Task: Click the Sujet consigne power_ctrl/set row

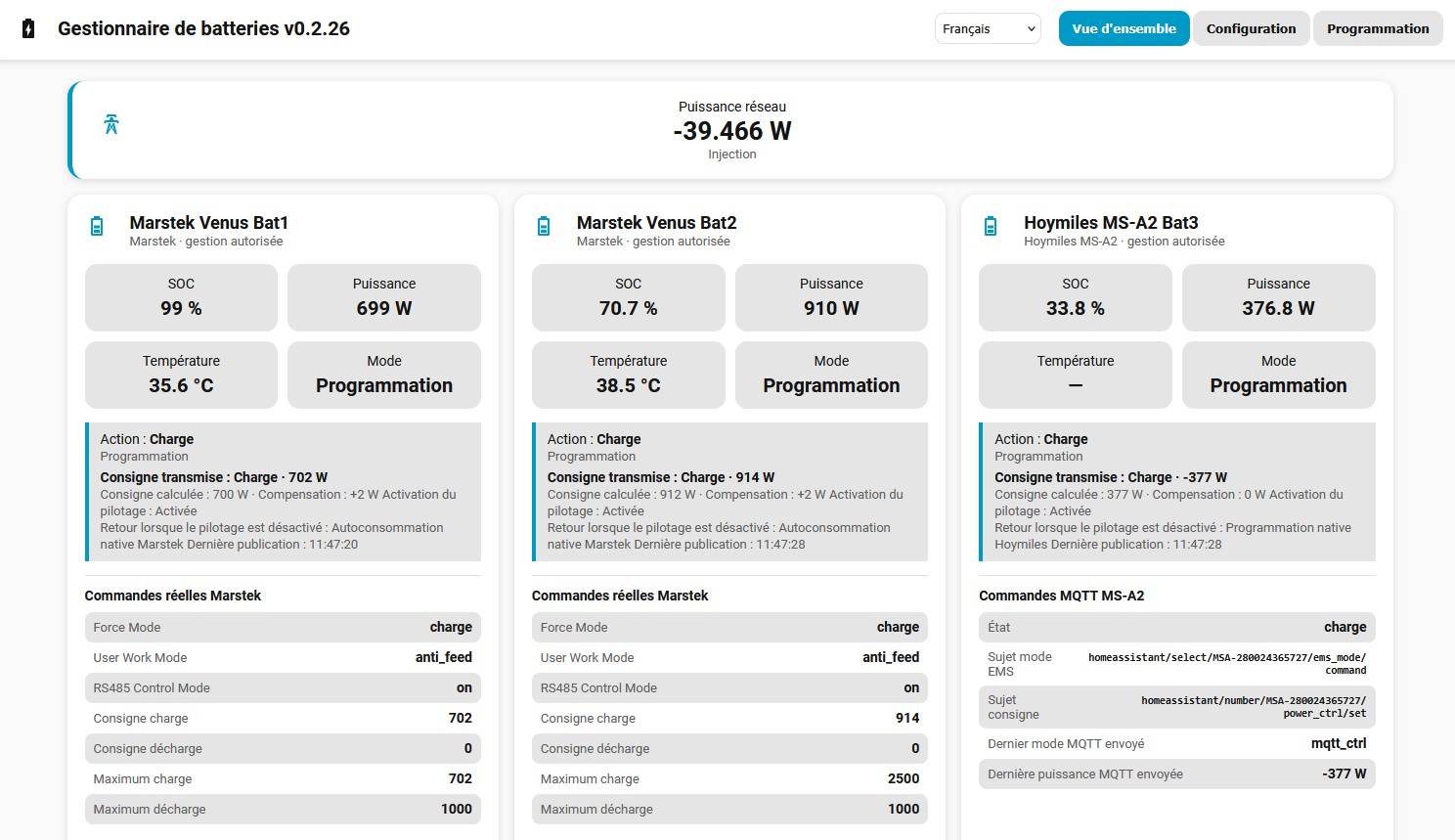Action: pos(1177,707)
